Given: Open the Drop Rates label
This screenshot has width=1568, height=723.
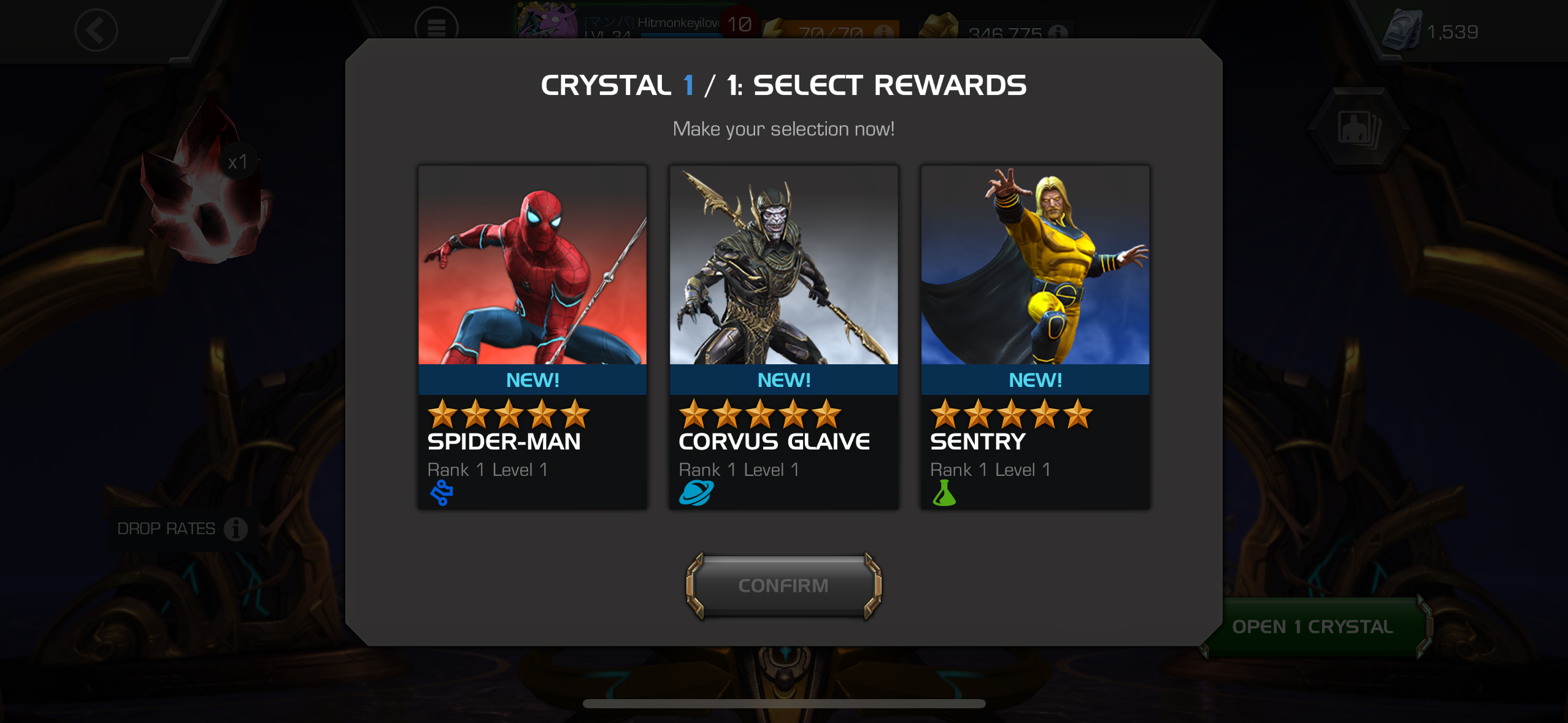Looking at the screenshot, I should click(x=166, y=529).
